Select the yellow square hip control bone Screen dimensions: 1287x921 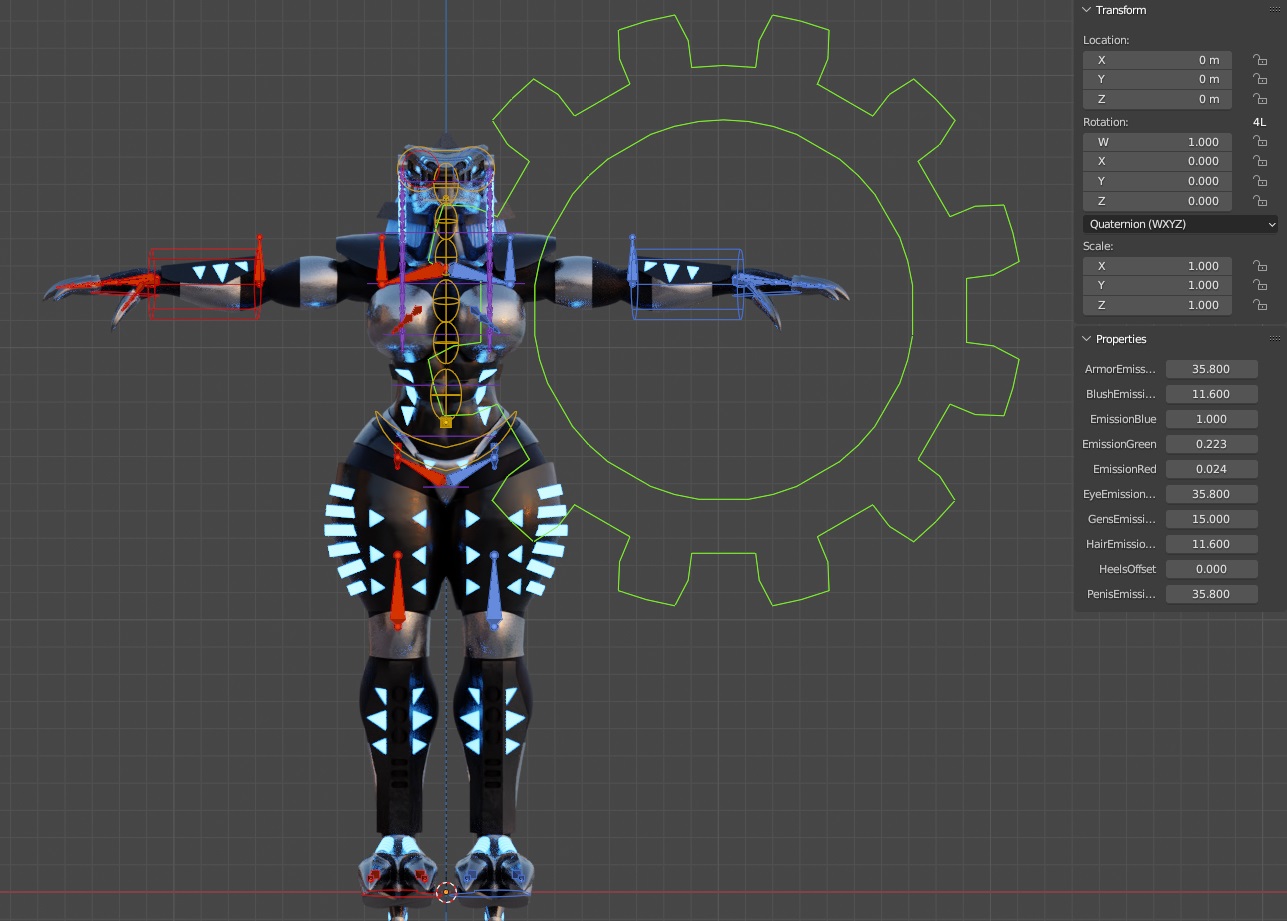tap(446, 422)
